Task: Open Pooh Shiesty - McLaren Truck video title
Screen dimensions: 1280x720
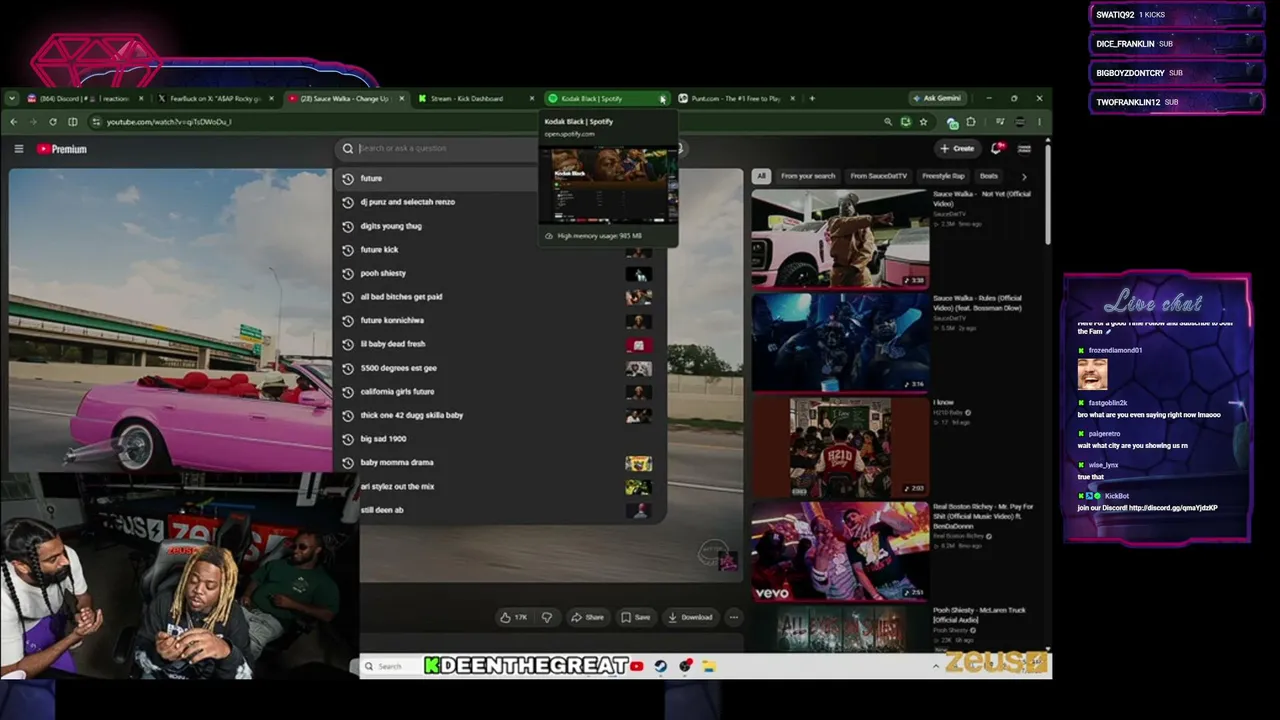Action: (x=979, y=615)
